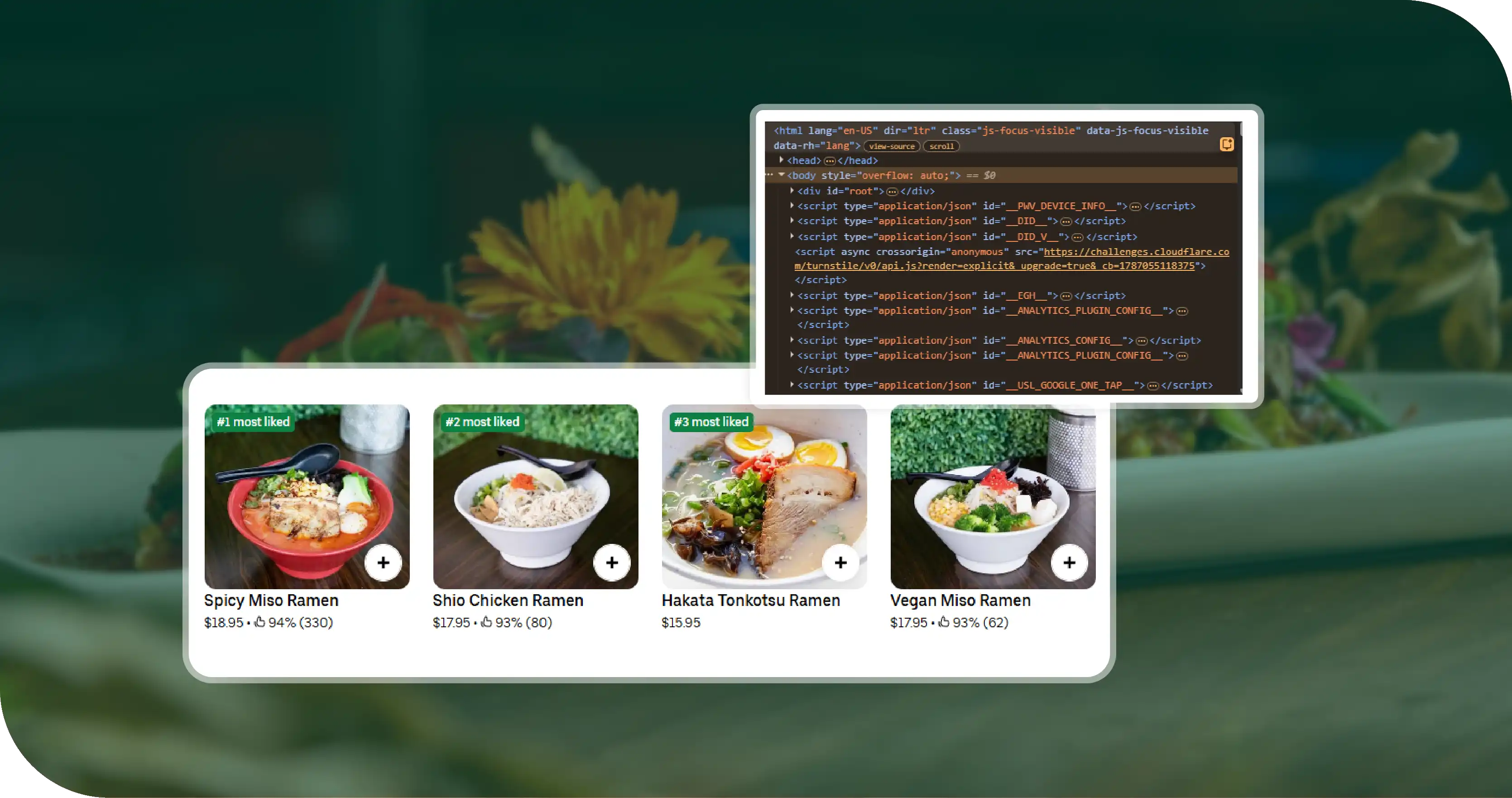This screenshot has height=798, width=1512.
Task: Add Spicy Miso Ramen with its plus button
Action: click(383, 562)
